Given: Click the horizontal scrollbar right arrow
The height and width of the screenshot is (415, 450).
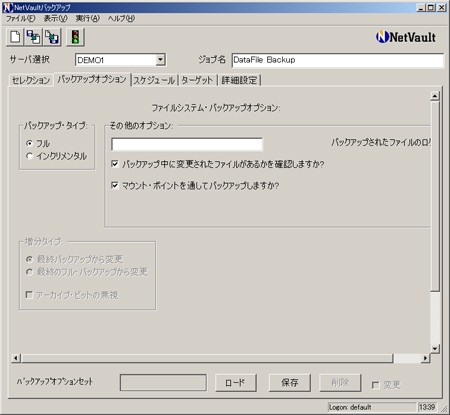Looking at the screenshot, I should (425, 358).
